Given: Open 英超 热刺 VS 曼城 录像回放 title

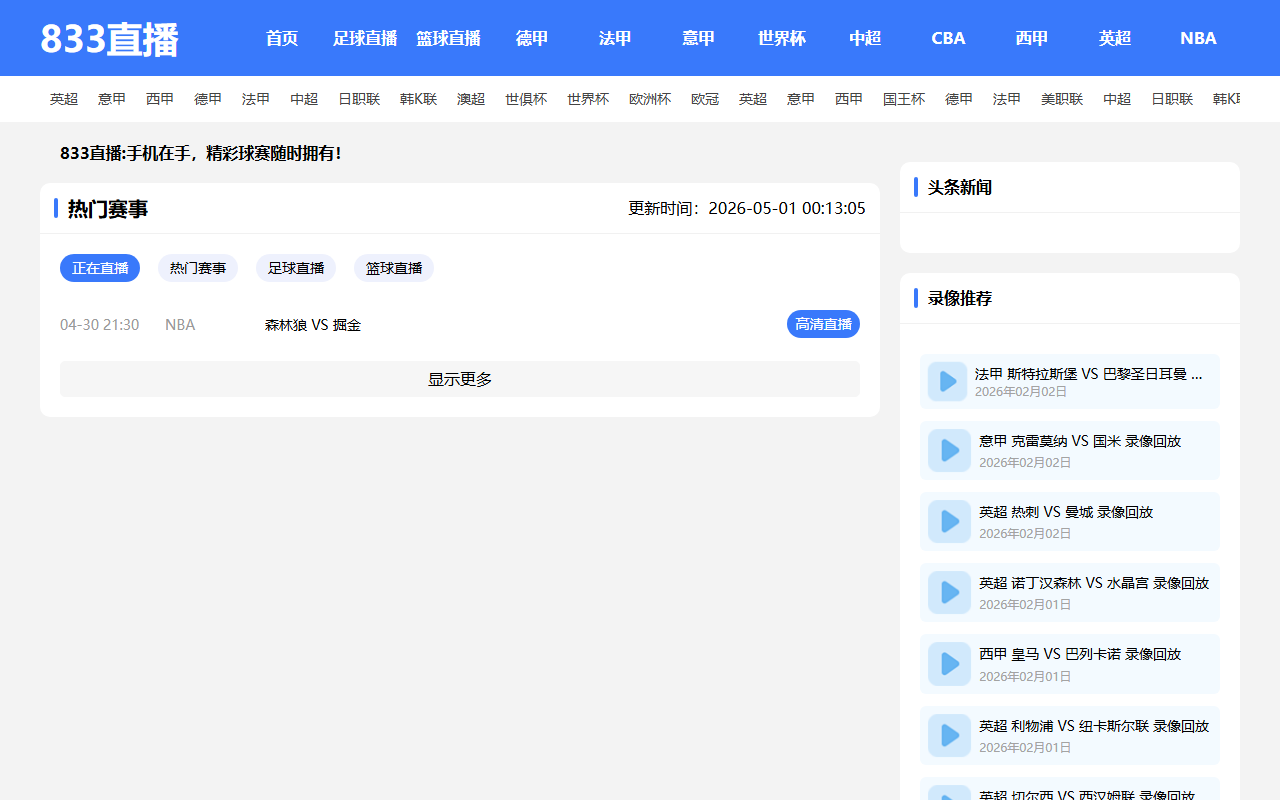Looking at the screenshot, I should (1066, 512).
